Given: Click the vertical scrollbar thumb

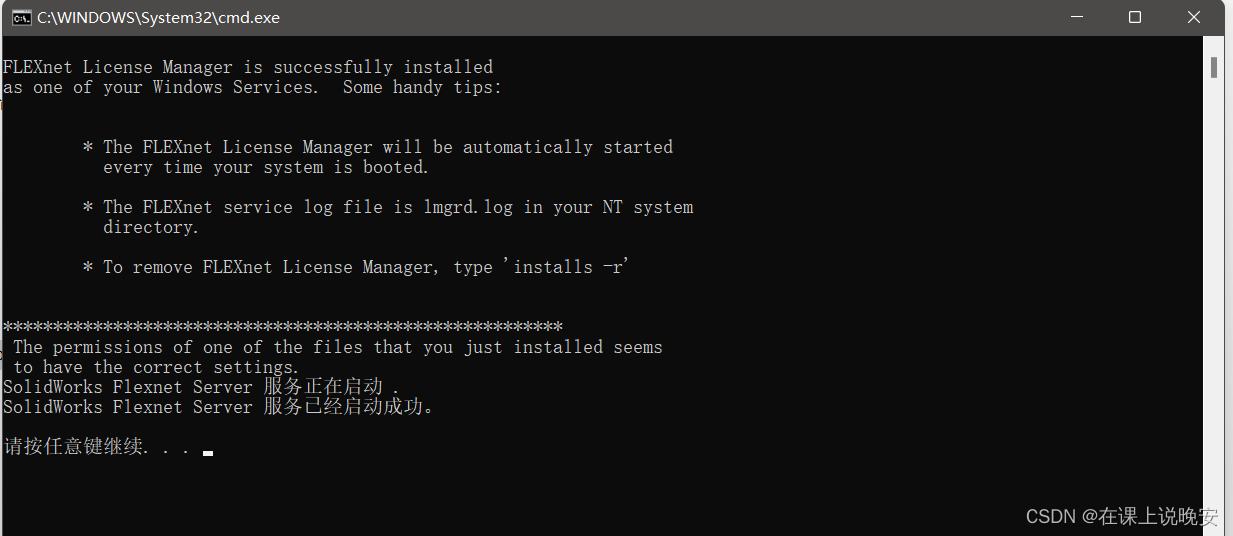Looking at the screenshot, I should [1213, 67].
